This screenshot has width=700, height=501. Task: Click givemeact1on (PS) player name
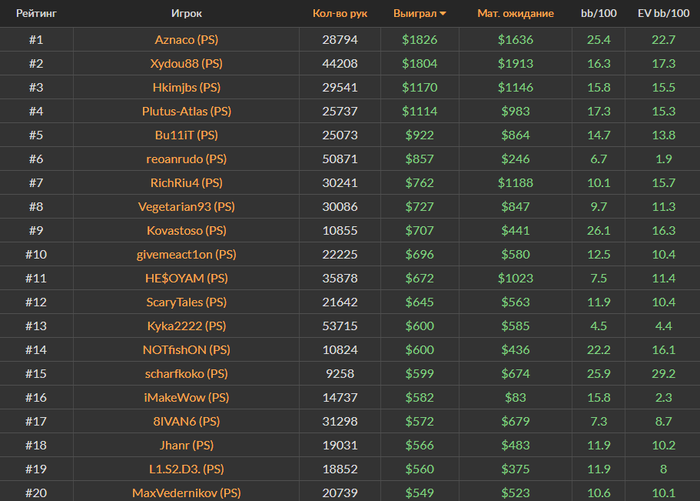(x=186, y=254)
